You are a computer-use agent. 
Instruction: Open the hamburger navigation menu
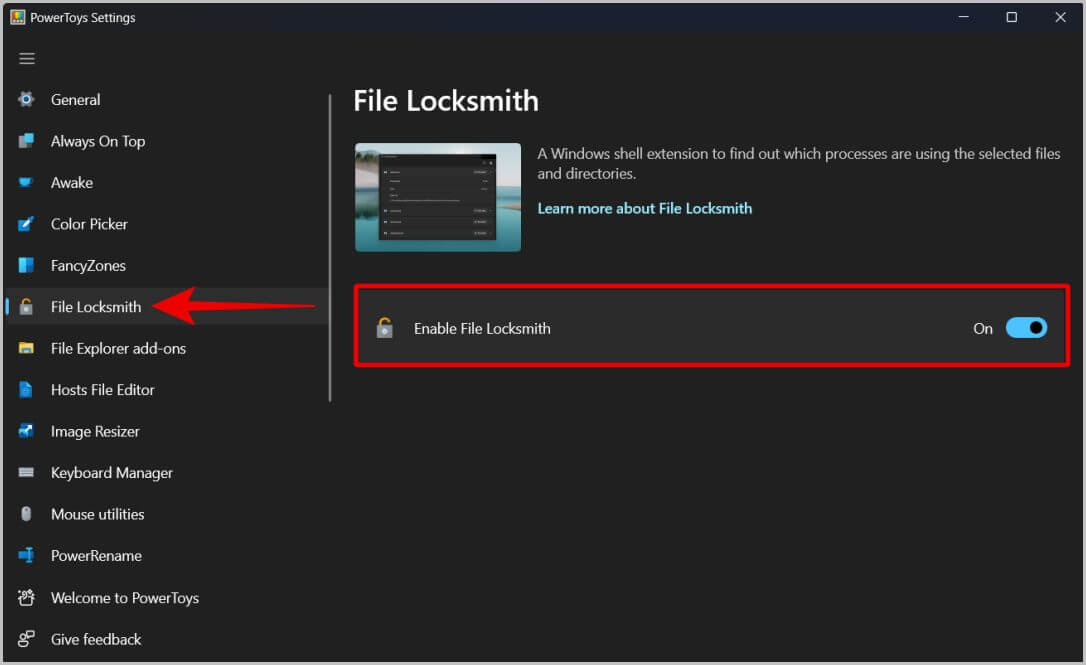pos(27,59)
